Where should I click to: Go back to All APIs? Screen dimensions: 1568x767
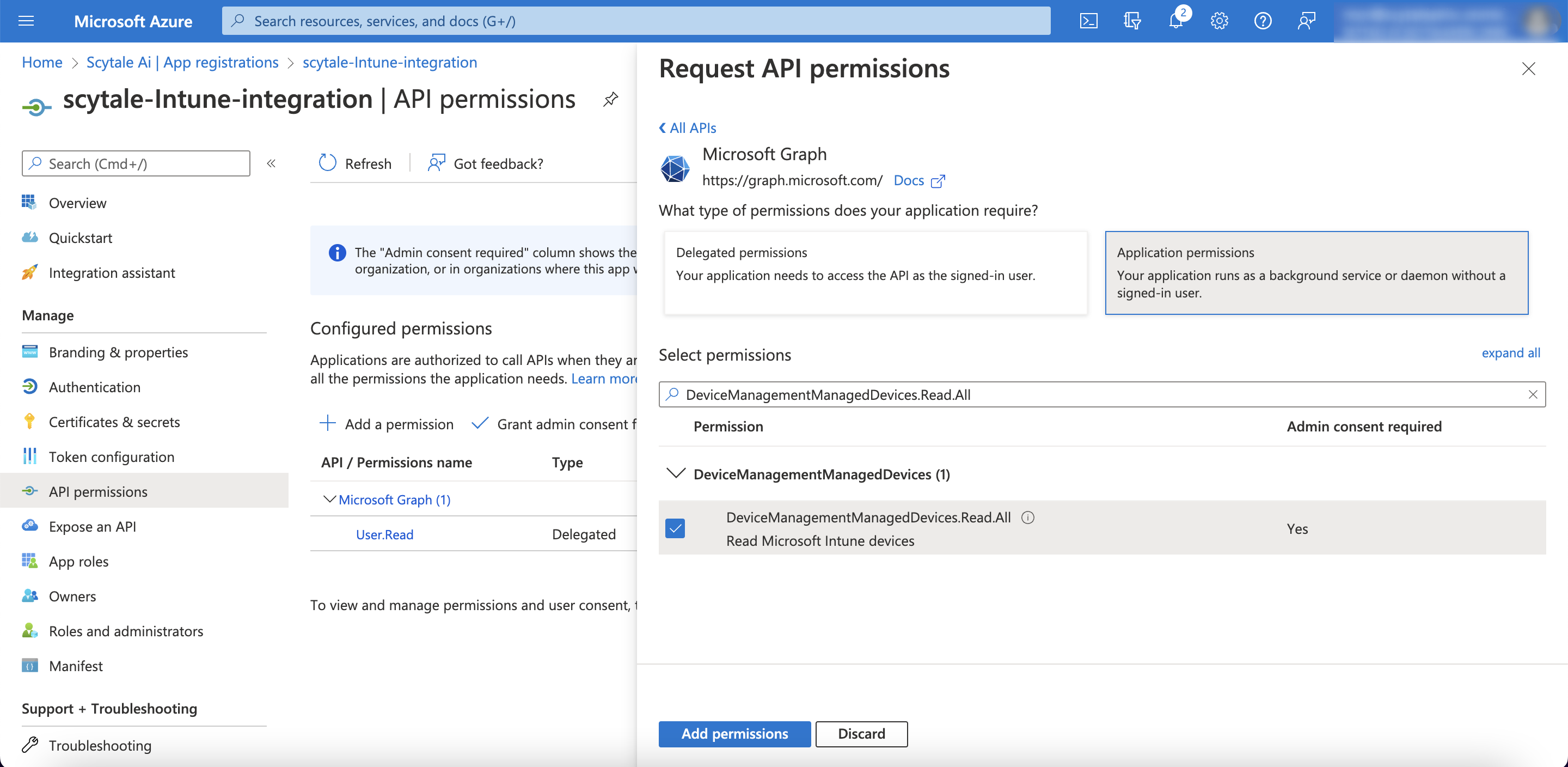click(687, 128)
